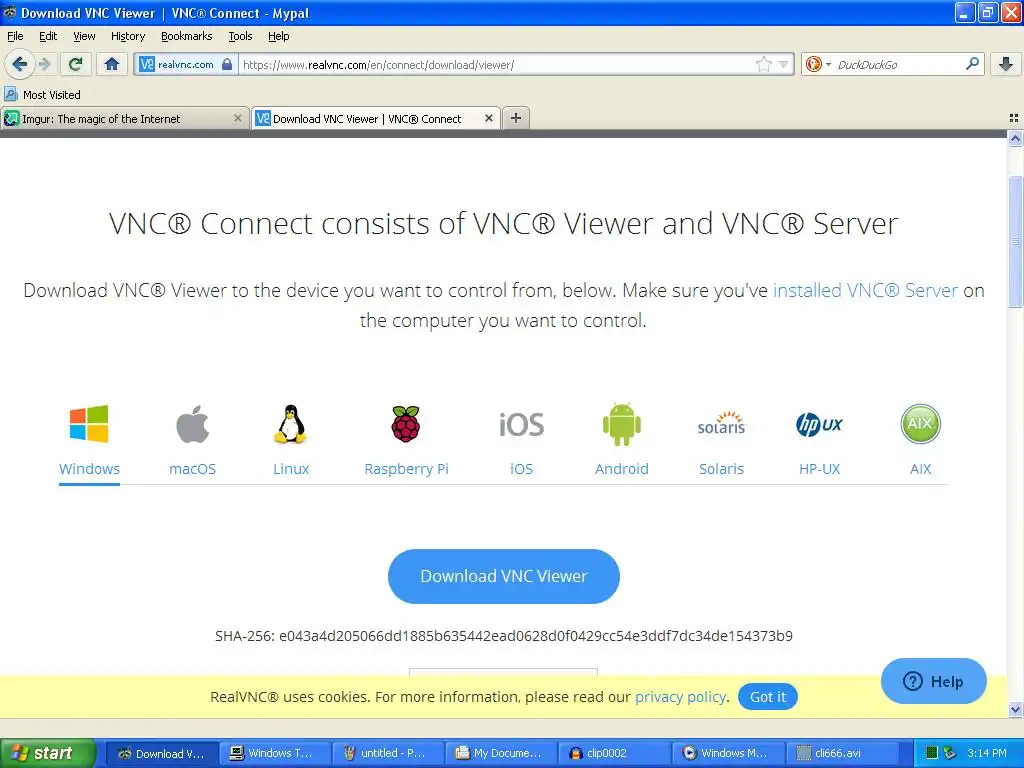This screenshot has height=768, width=1024.
Task: Switch to Windows Media Player taskbar item
Action: coord(728,753)
